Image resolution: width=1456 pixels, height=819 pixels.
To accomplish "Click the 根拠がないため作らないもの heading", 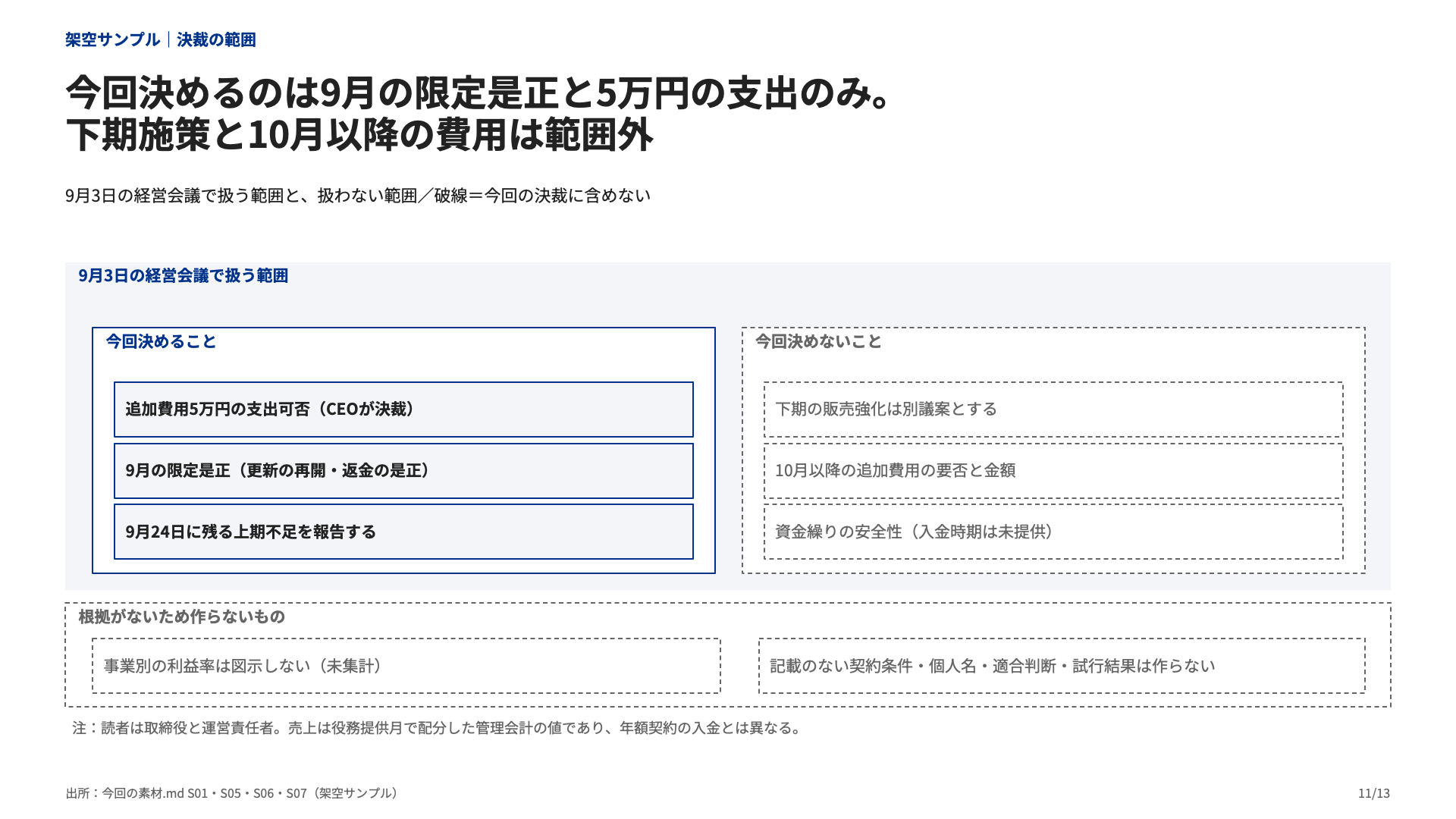I will point(182,617).
